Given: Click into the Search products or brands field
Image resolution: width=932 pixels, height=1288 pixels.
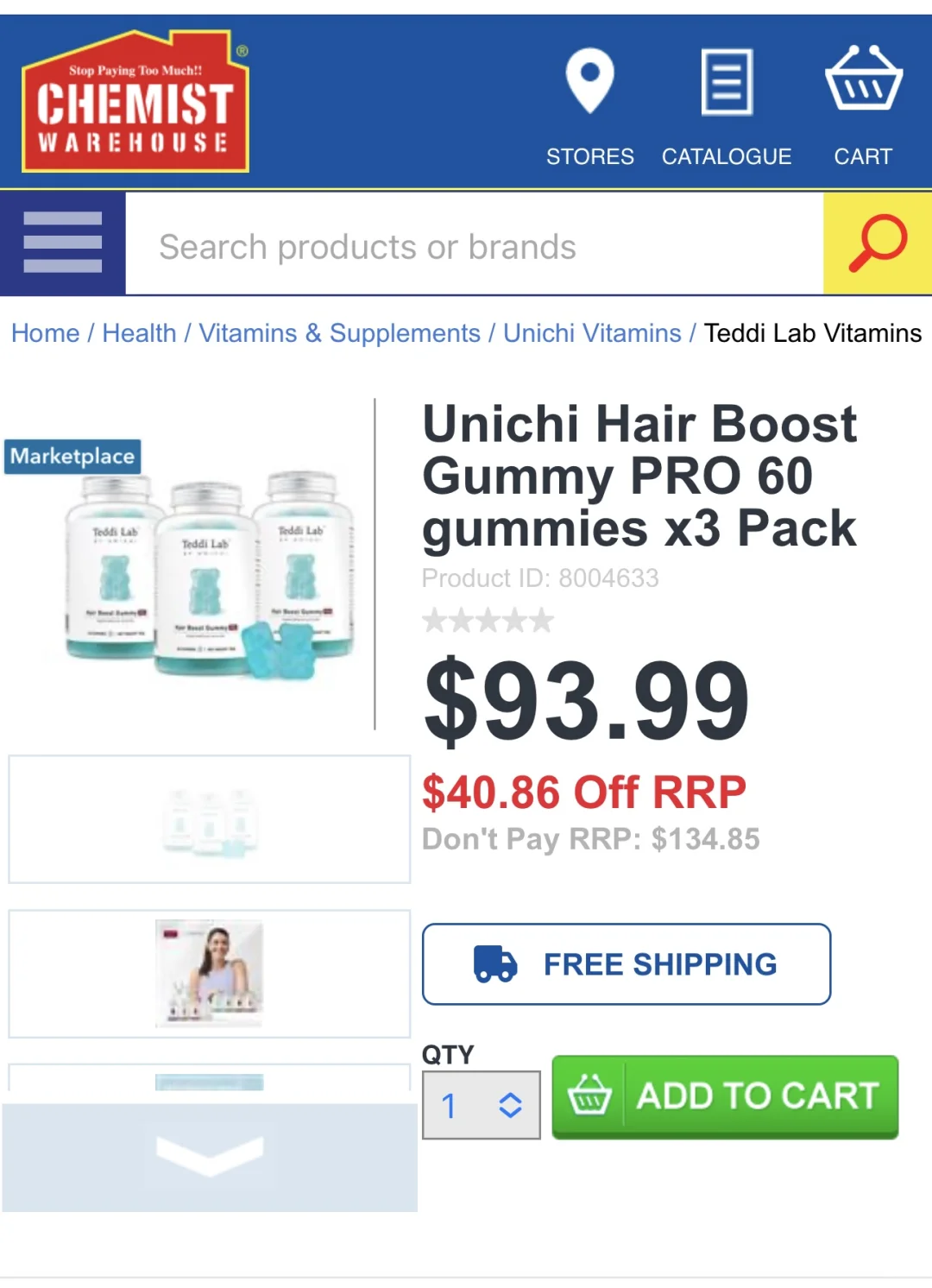Looking at the screenshot, I should click(x=475, y=246).
